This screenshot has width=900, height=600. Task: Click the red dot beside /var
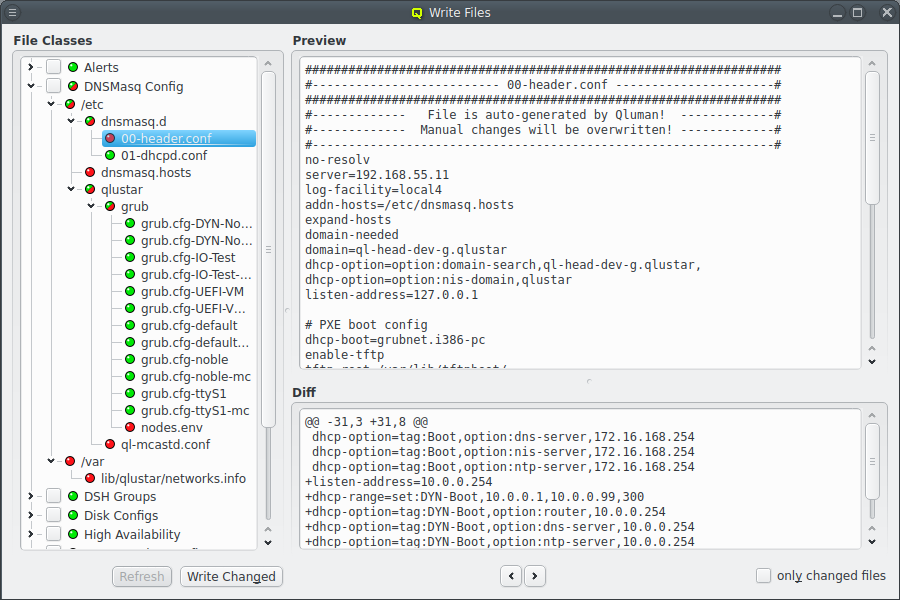(70, 461)
